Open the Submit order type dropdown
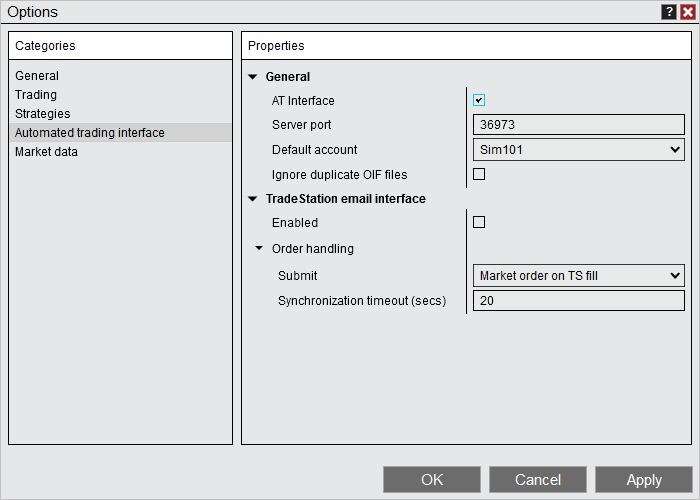Screen dimensions: 700x500 pos(579,275)
